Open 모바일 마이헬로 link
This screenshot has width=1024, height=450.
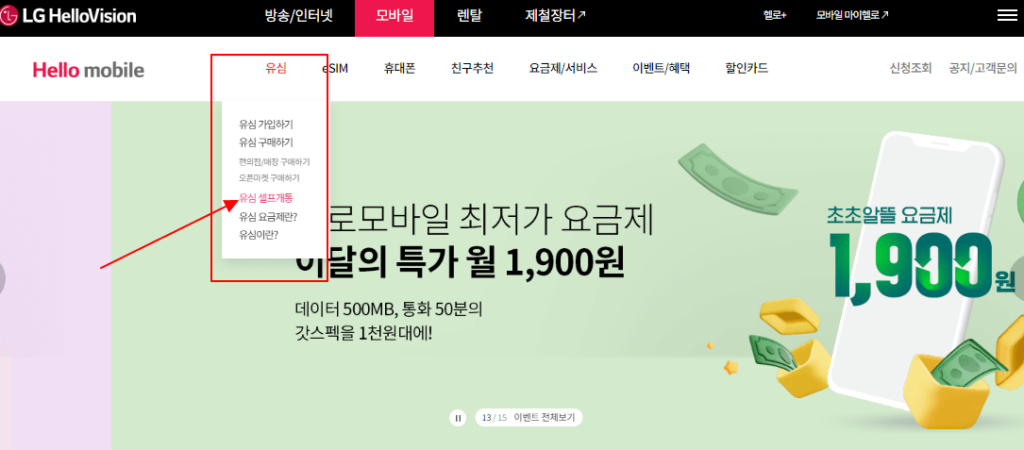pyautogui.click(x=852, y=16)
